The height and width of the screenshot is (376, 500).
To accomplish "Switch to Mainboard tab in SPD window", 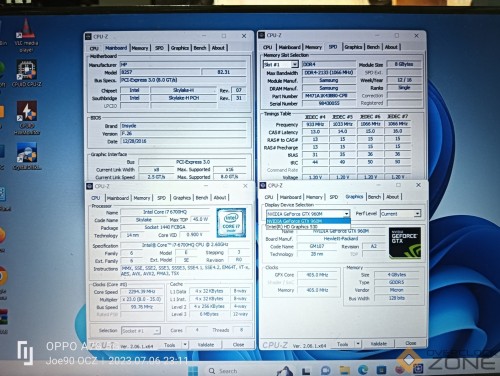I will tap(289, 47).
